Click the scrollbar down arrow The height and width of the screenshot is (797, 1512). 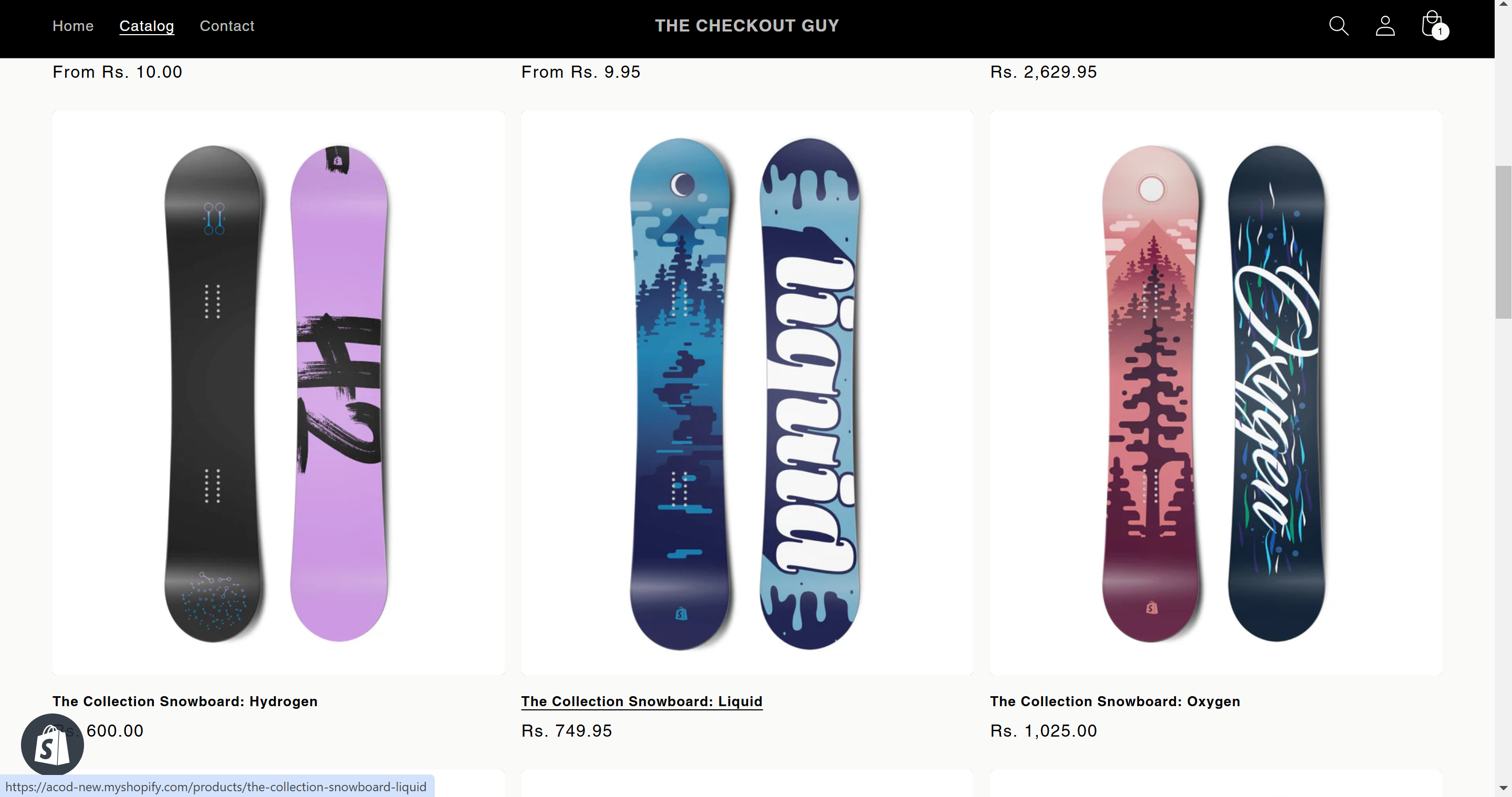click(1503, 788)
